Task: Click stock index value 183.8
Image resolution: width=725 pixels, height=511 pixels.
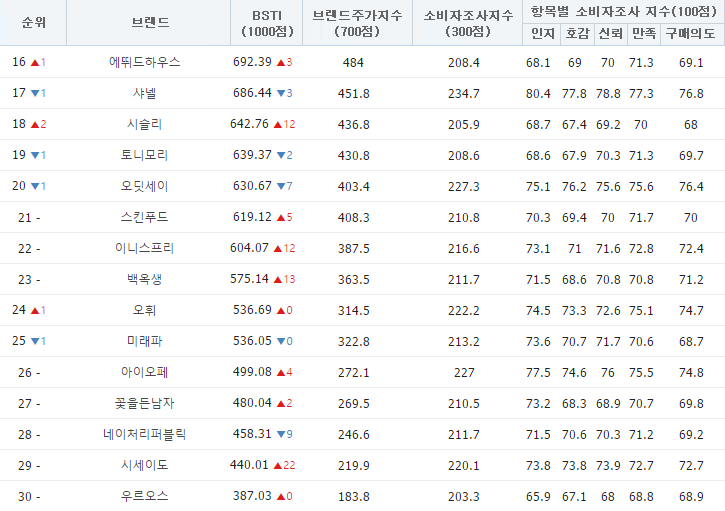Action: pyautogui.click(x=353, y=496)
